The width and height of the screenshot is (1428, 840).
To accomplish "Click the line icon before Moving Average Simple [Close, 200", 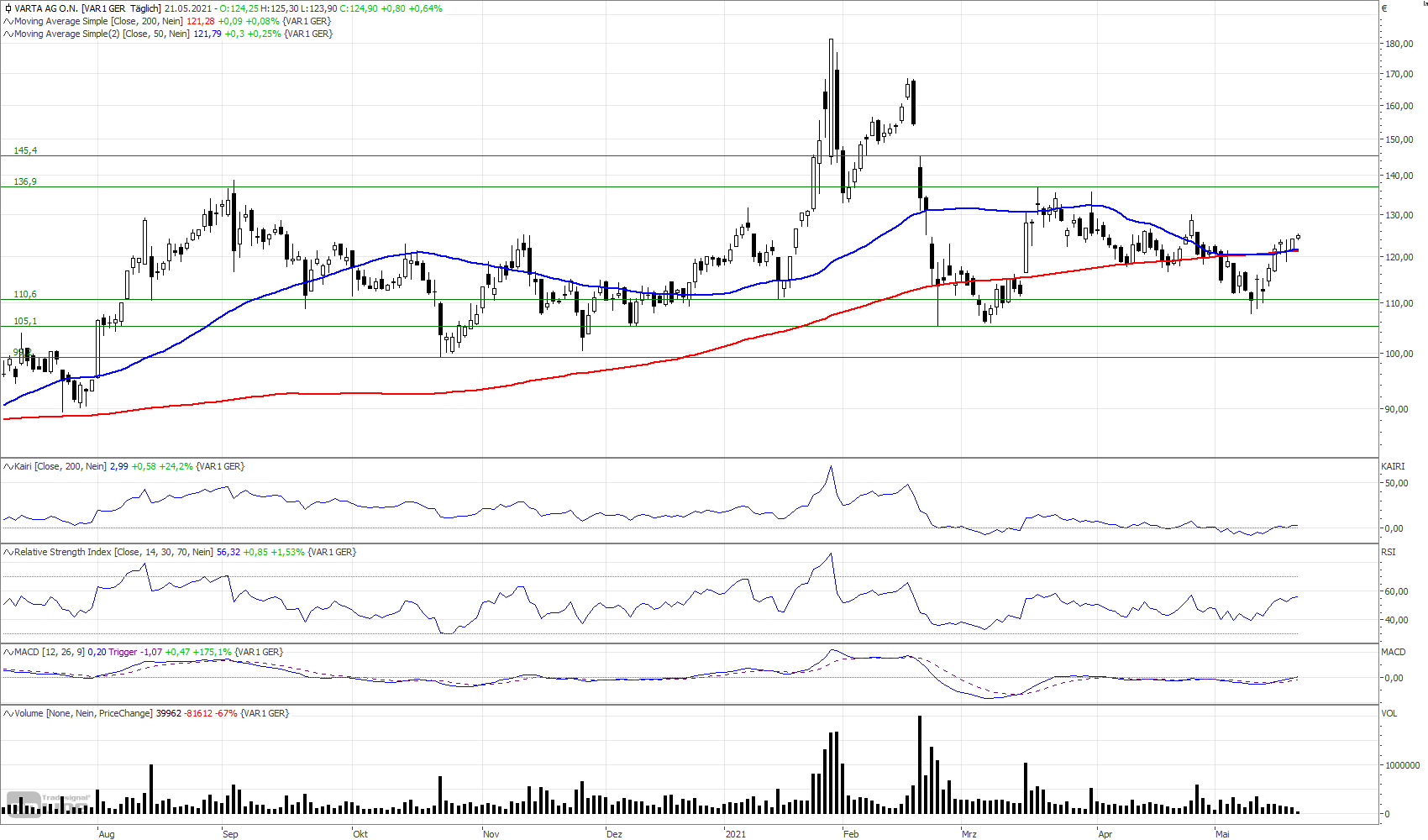I will (x=8, y=21).
